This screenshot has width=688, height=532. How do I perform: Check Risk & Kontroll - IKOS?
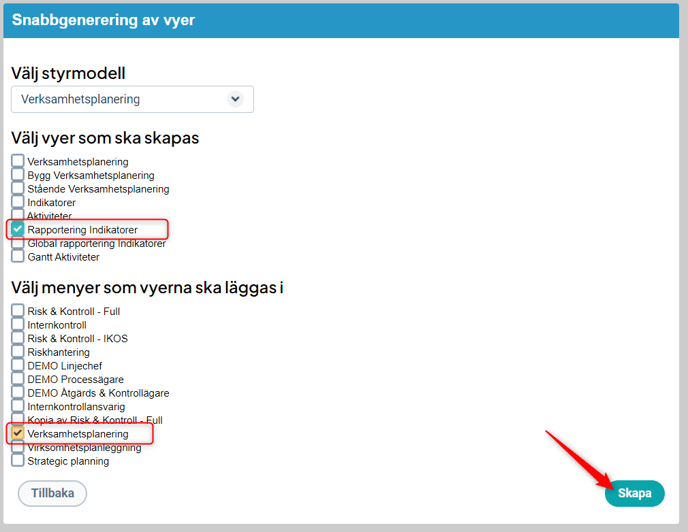click(x=18, y=338)
